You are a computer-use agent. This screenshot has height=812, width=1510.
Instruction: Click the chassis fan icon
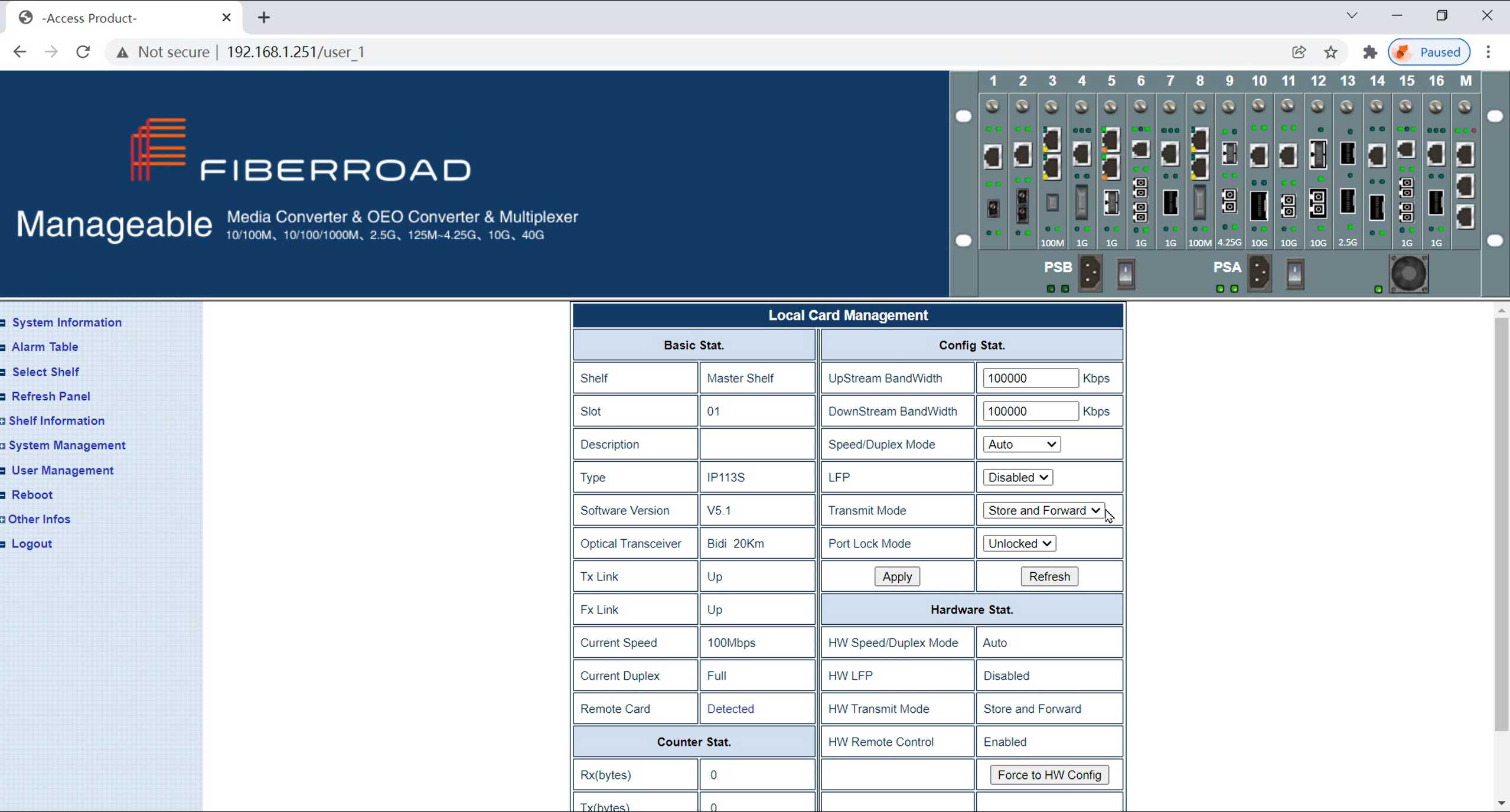click(x=1409, y=273)
